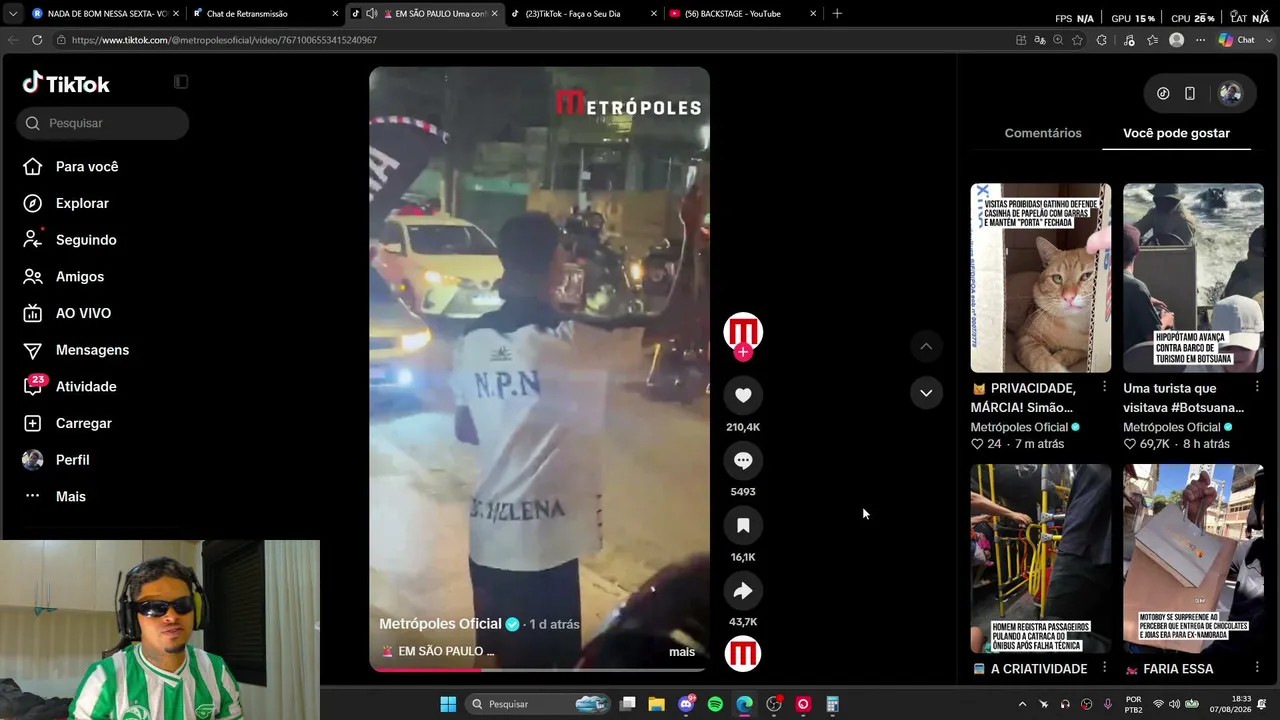1280x720 pixels.
Task: Switch to the Chat de Retransmissão tab
Action: (264, 14)
